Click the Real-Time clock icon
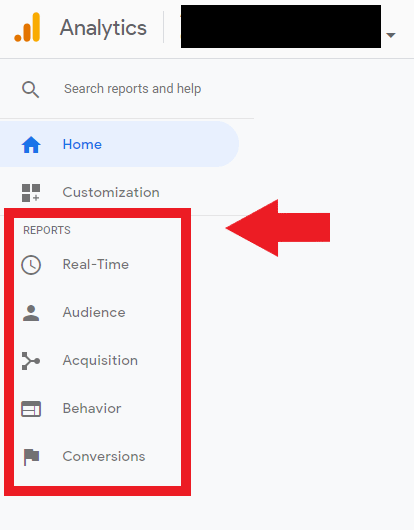 click(x=31, y=265)
